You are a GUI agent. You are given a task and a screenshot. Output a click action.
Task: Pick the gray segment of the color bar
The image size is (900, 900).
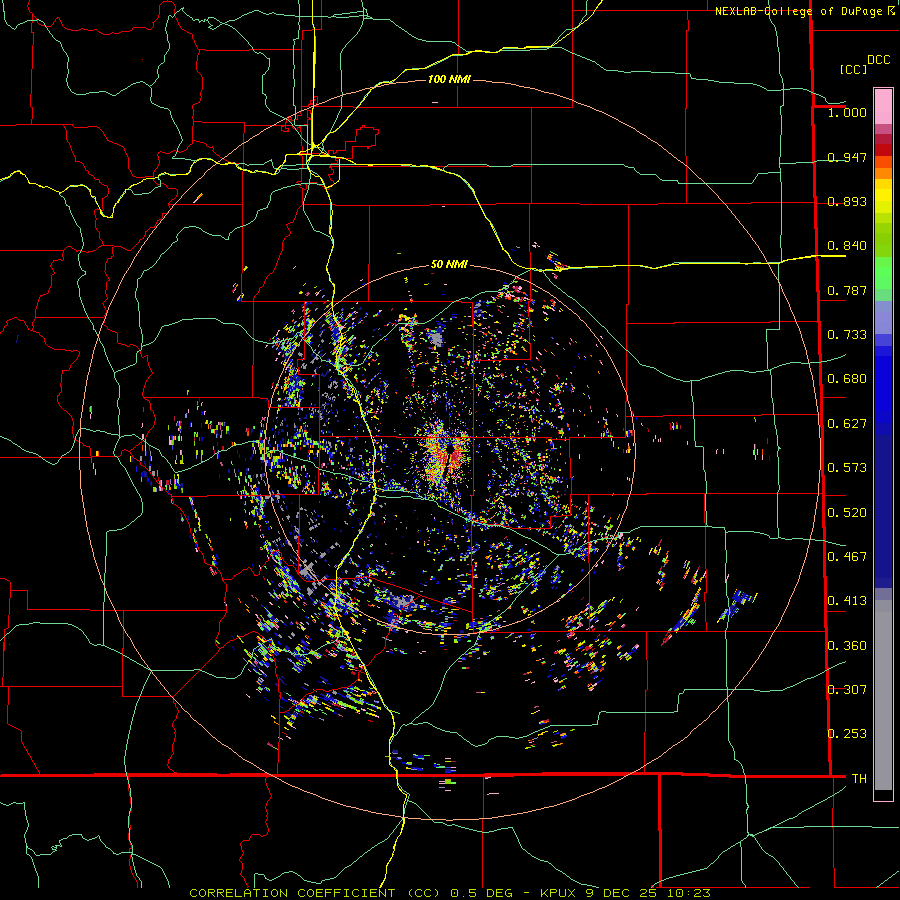coord(883,695)
